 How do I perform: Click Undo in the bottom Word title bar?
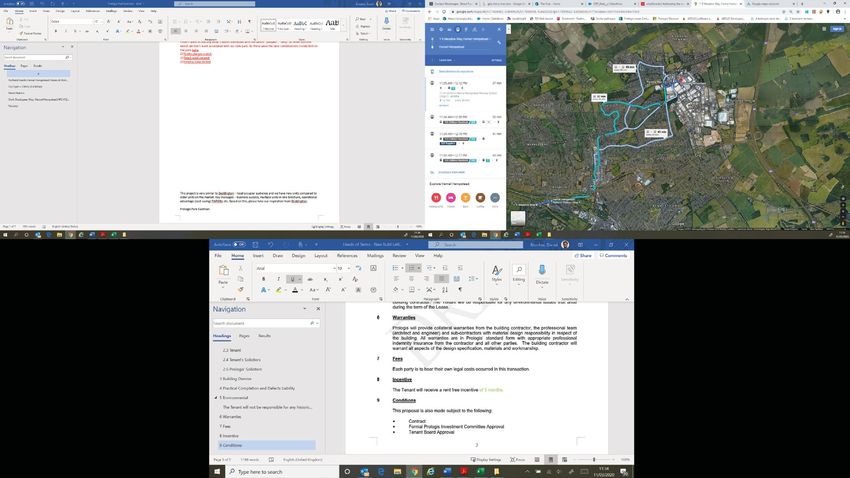click(270, 244)
